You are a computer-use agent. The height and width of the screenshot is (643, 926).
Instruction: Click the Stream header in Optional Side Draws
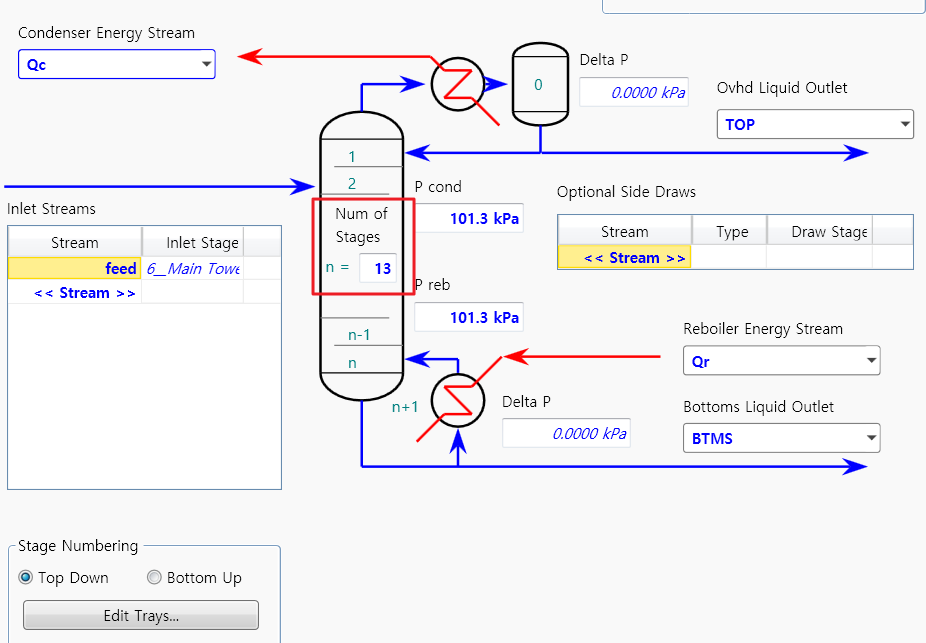(624, 231)
